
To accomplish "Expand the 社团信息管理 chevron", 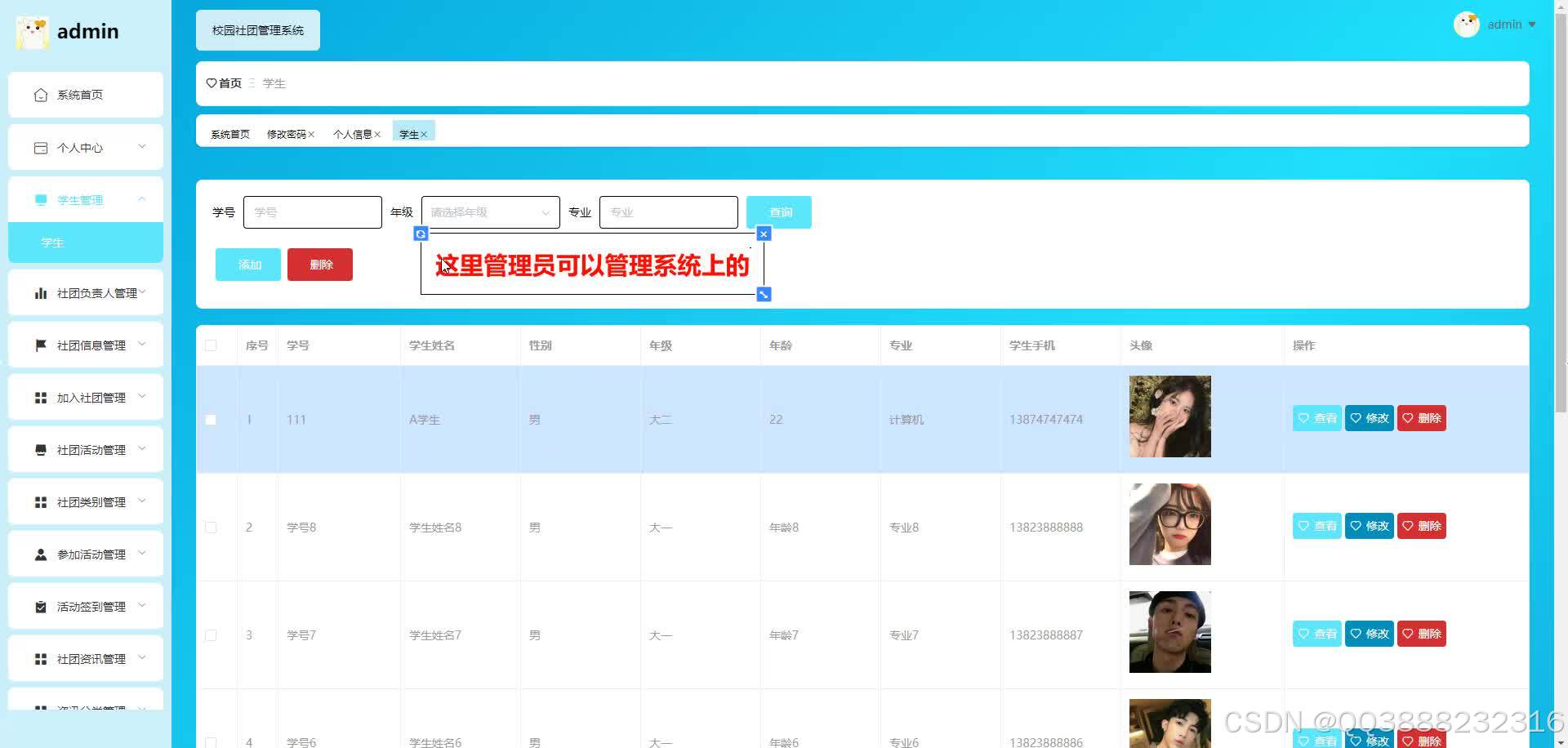I will point(142,345).
